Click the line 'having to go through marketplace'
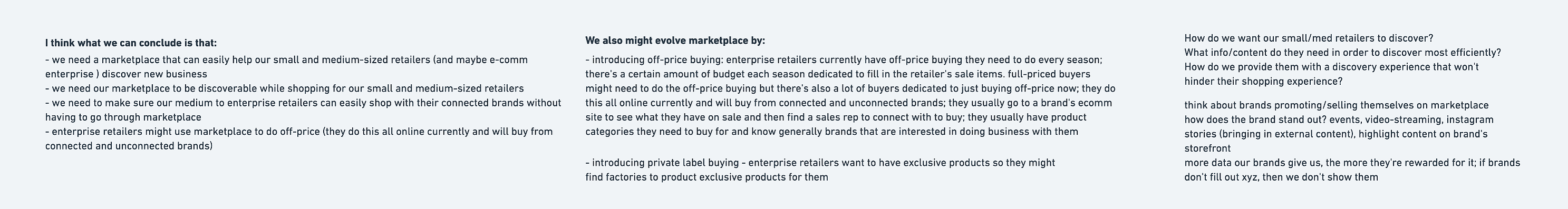 coord(123,117)
